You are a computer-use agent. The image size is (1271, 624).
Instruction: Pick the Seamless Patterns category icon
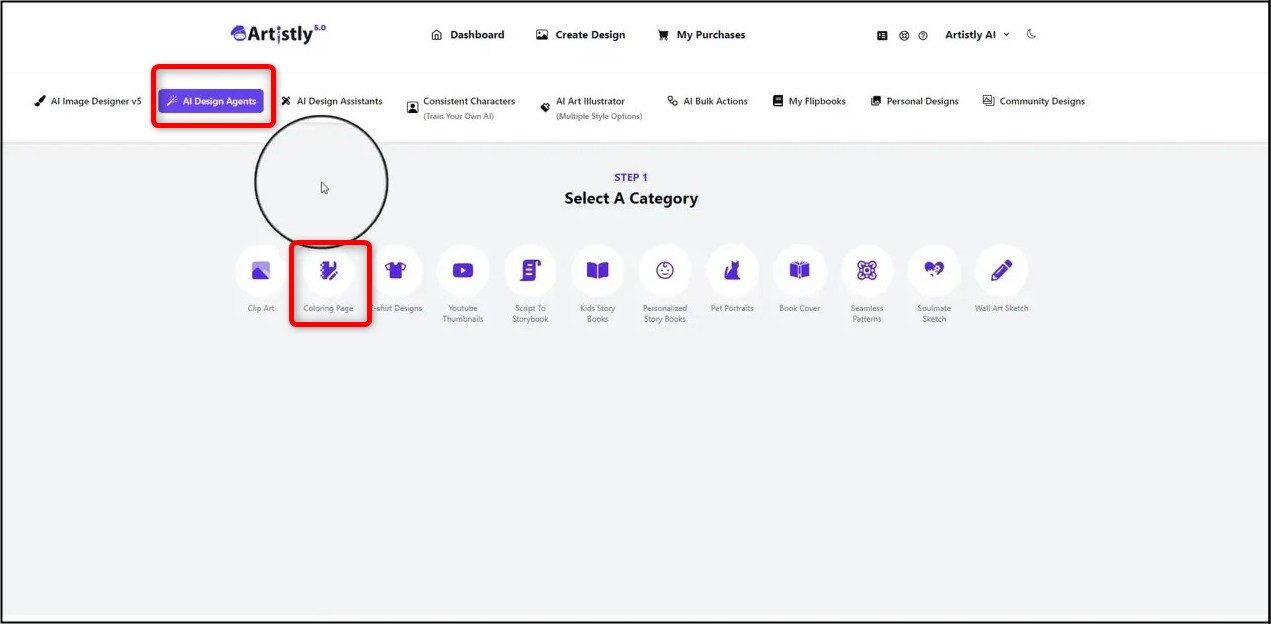[x=867, y=271]
